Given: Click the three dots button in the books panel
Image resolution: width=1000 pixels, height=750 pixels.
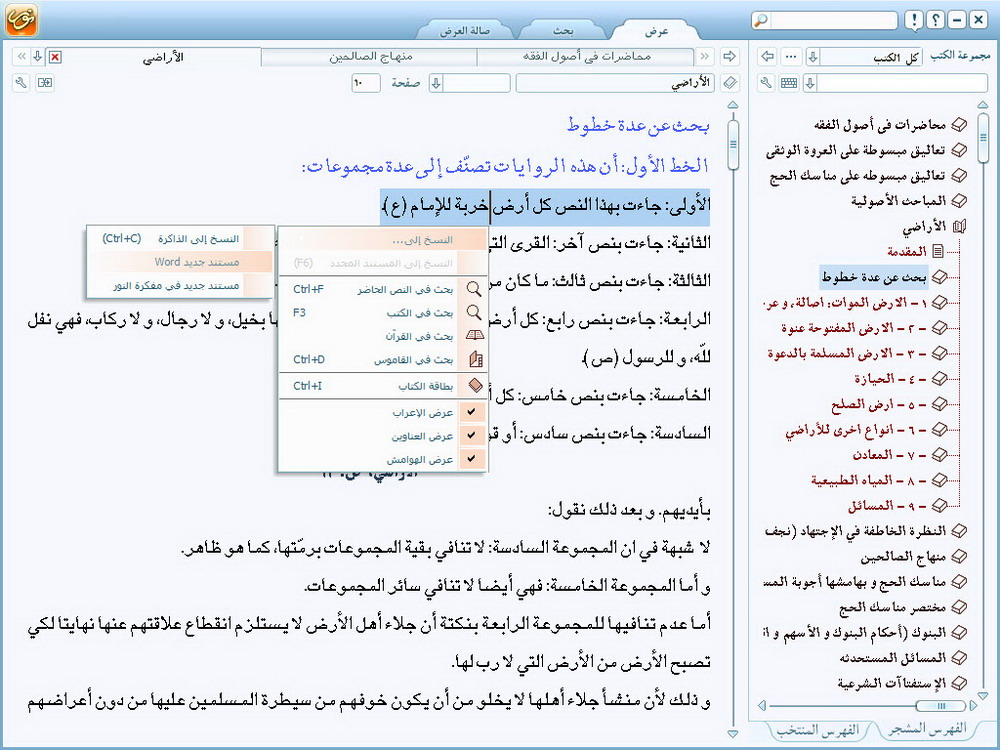Looking at the screenshot, I should coord(791,57).
